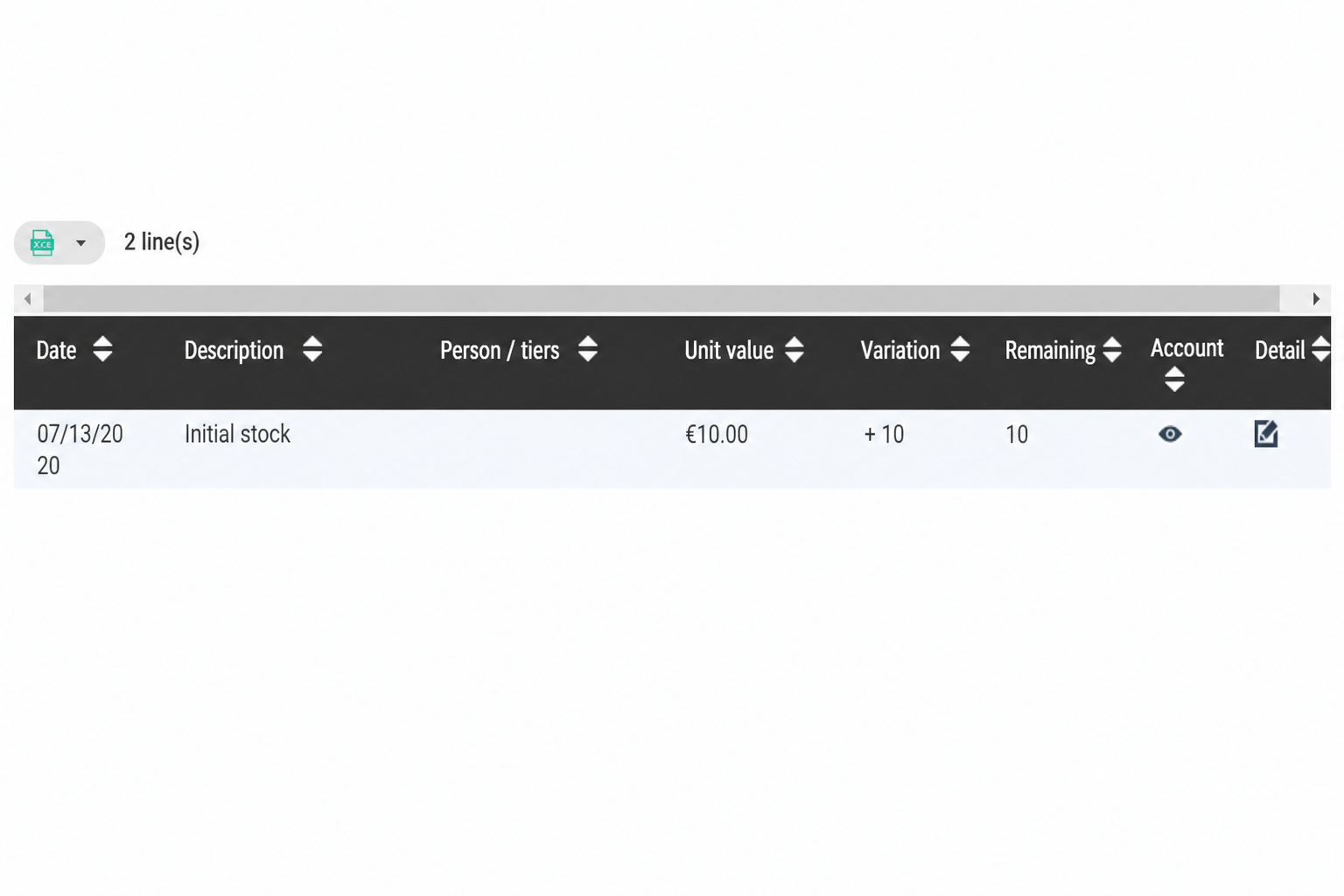Sort by Remaining arrows
The height and width of the screenshot is (896, 1344).
[1112, 349]
